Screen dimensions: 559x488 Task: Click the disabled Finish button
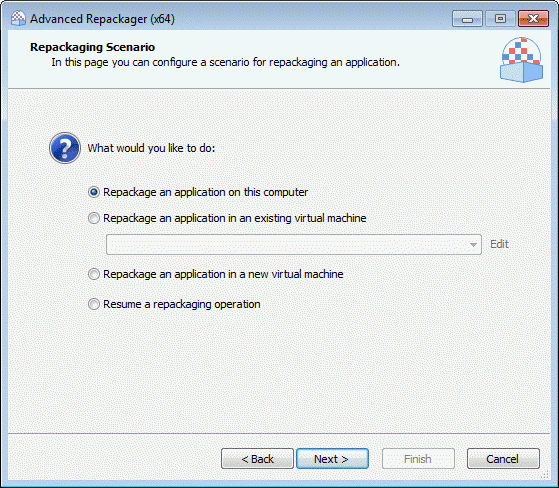click(x=418, y=459)
